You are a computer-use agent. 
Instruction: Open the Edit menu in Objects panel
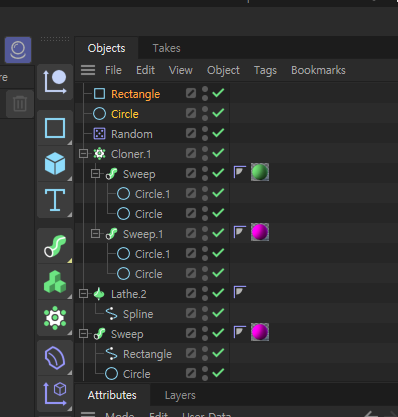point(145,70)
